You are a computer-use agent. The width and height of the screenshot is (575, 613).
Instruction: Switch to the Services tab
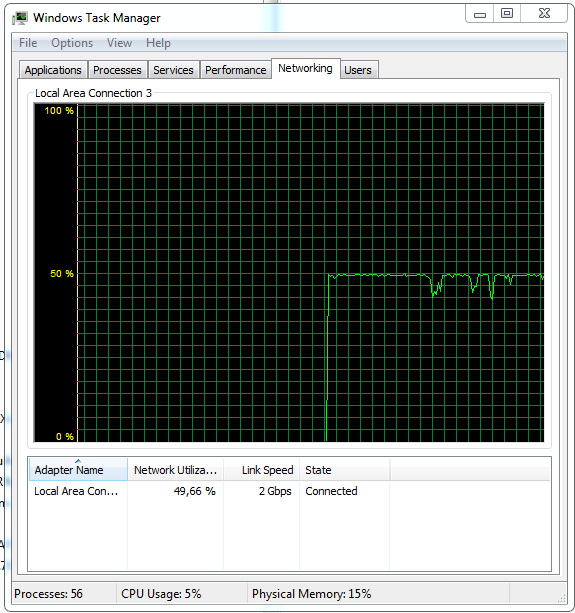click(x=173, y=70)
